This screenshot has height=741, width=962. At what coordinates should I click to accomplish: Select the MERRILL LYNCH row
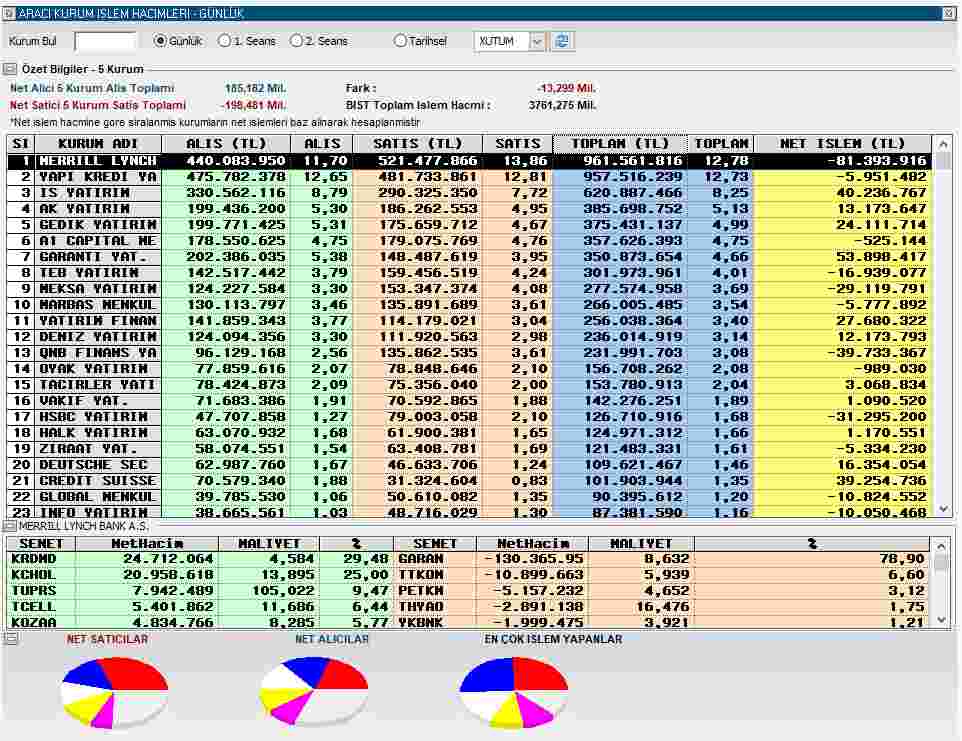point(469,161)
